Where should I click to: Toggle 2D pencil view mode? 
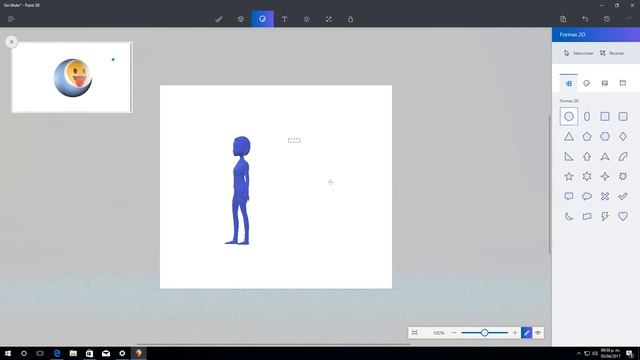(527, 333)
